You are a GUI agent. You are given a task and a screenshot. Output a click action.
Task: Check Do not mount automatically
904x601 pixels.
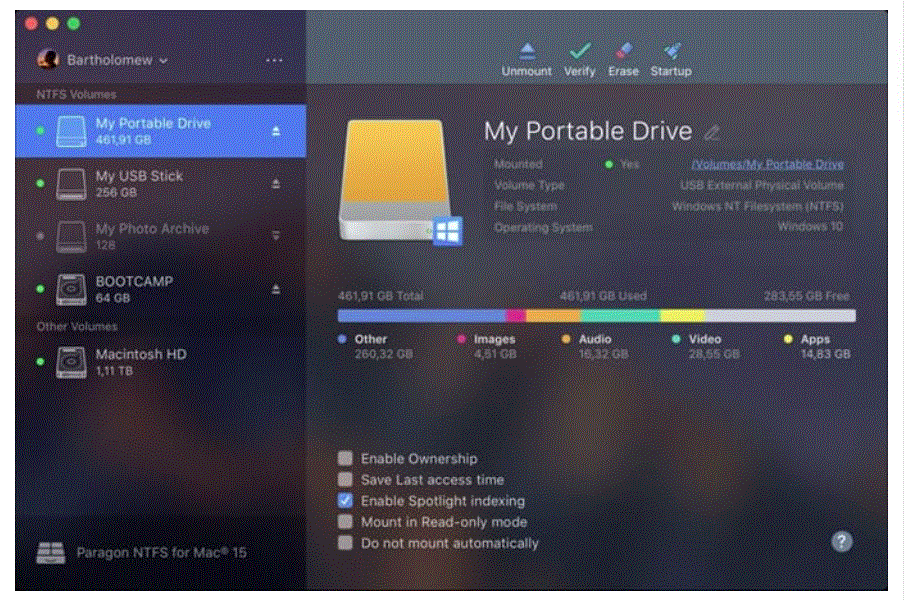[x=345, y=543]
